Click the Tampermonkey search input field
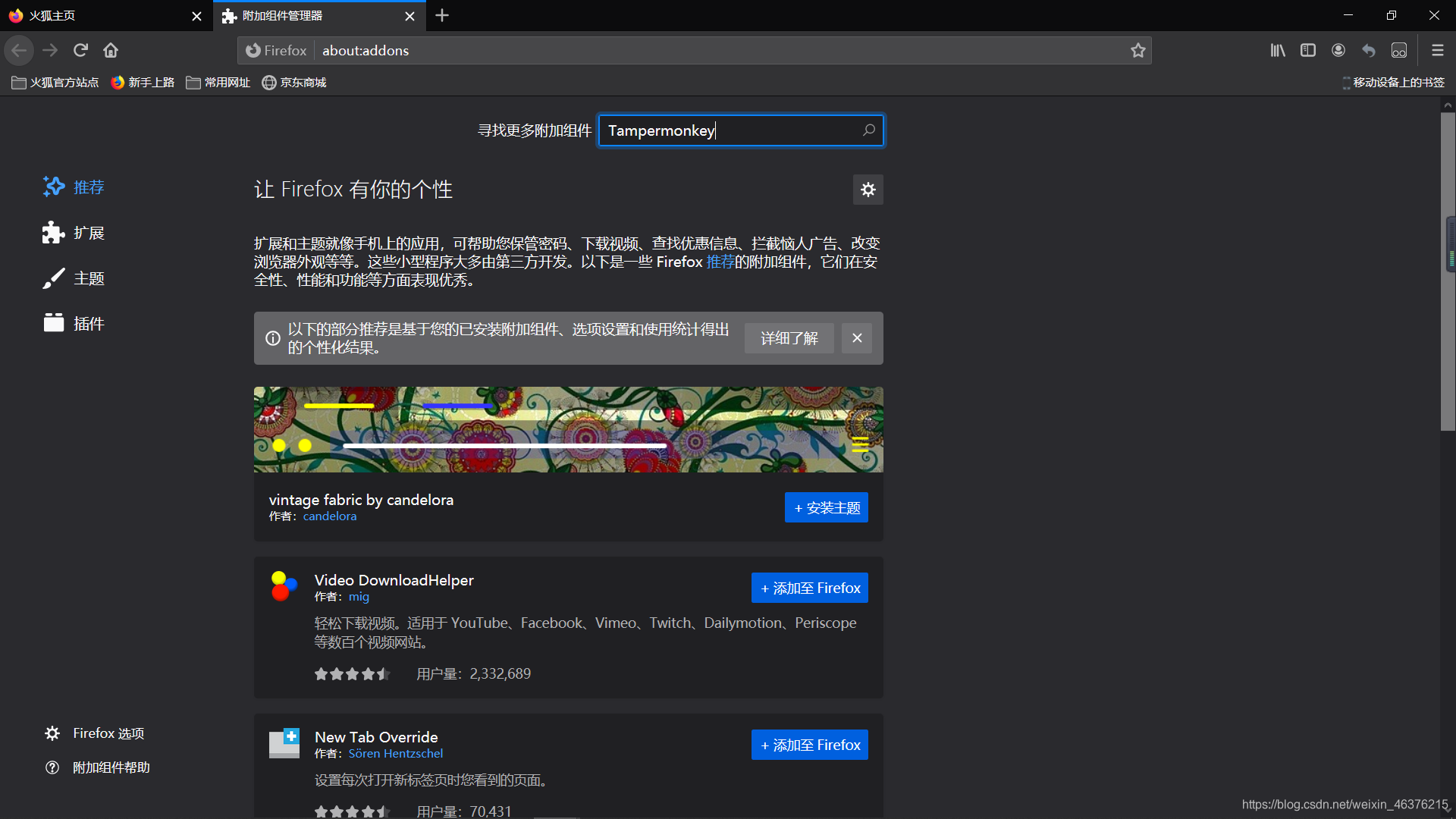Viewport: 1456px width, 819px height. coord(728,130)
